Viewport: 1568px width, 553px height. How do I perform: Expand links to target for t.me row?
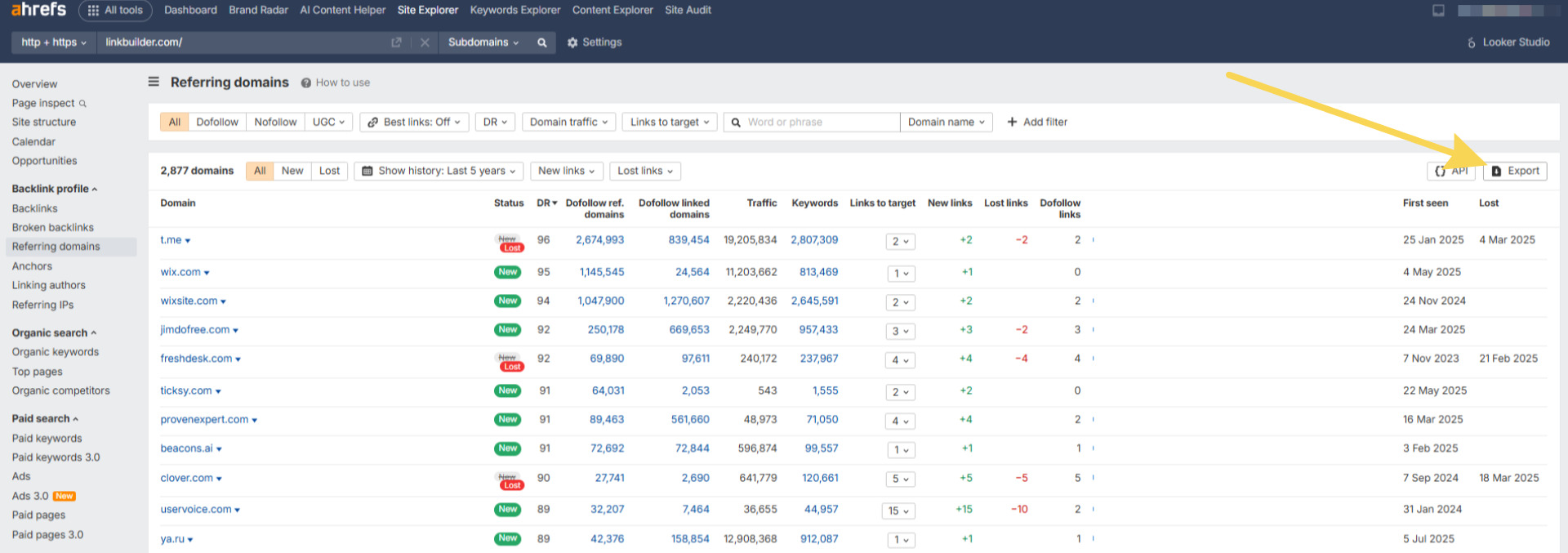tap(900, 242)
